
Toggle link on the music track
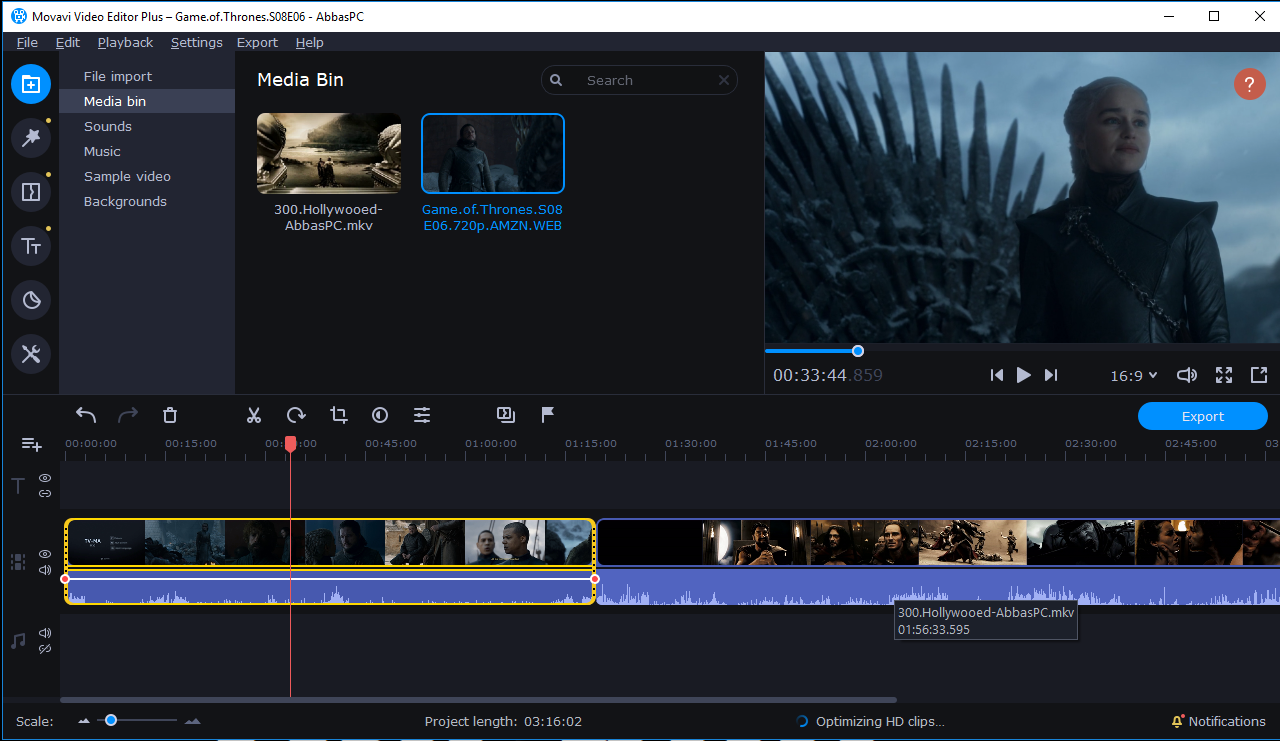45,649
